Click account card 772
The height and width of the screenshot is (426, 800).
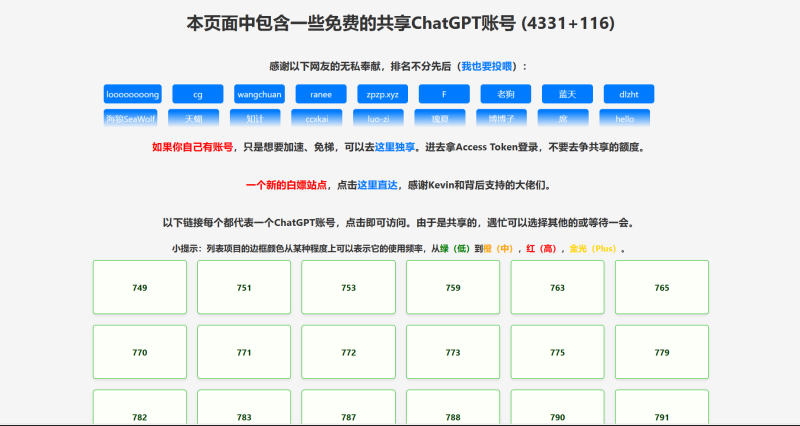click(348, 352)
